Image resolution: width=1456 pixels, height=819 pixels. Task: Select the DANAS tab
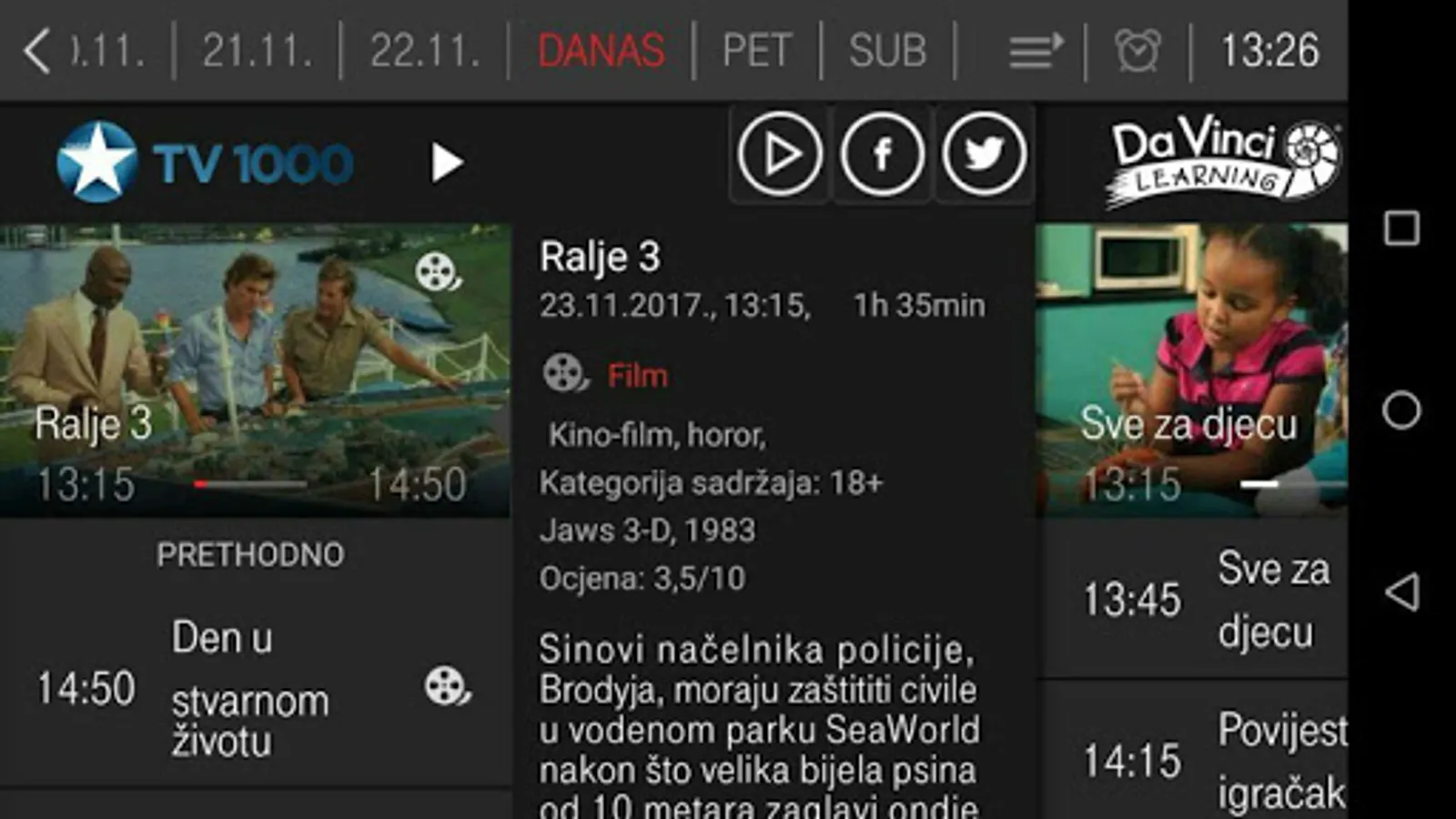[601, 51]
